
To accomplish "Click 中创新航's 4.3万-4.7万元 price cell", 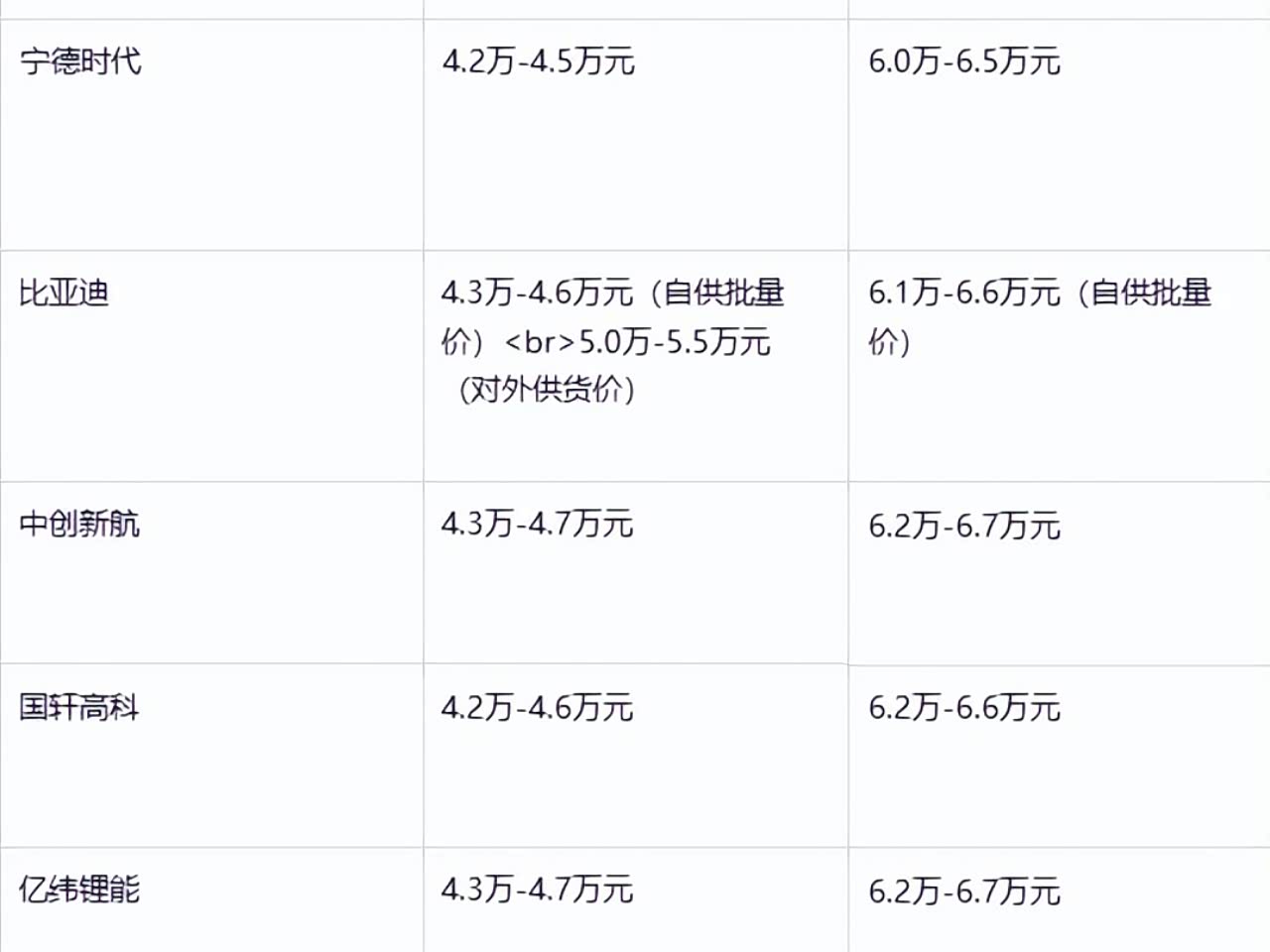I will [x=537, y=524].
